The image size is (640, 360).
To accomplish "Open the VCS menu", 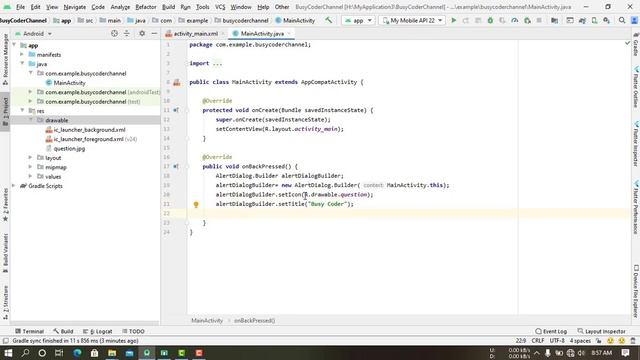I will point(220,7).
